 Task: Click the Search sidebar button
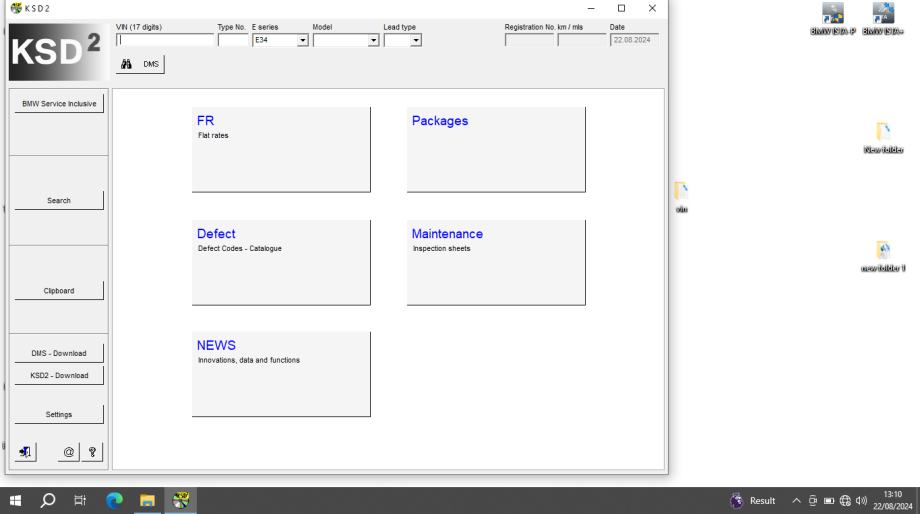(59, 200)
